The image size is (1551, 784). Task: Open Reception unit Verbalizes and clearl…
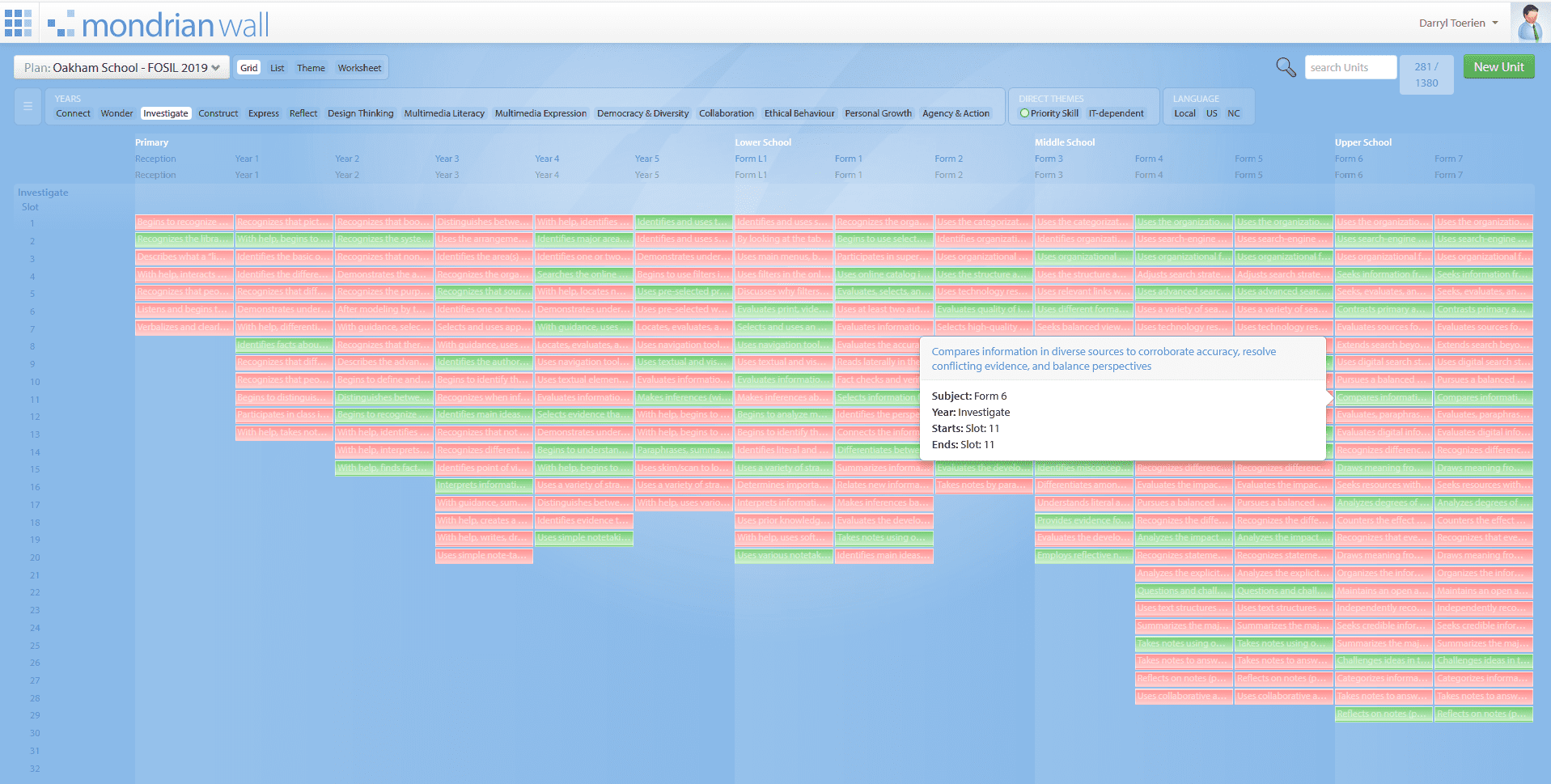[184, 327]
